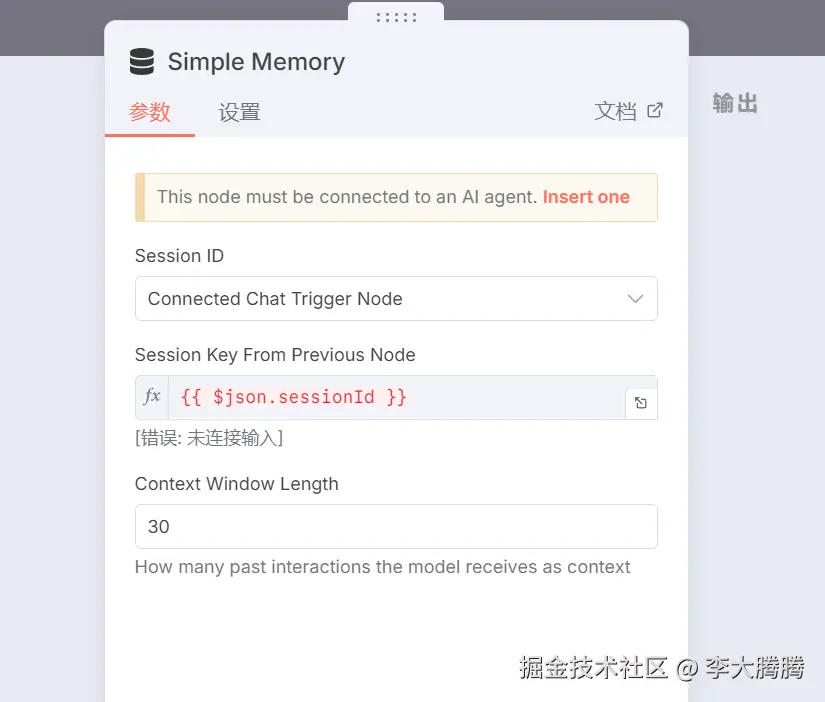
Task: Click the {{ $json.sessionId }} expression field
Action: [397, 397]
